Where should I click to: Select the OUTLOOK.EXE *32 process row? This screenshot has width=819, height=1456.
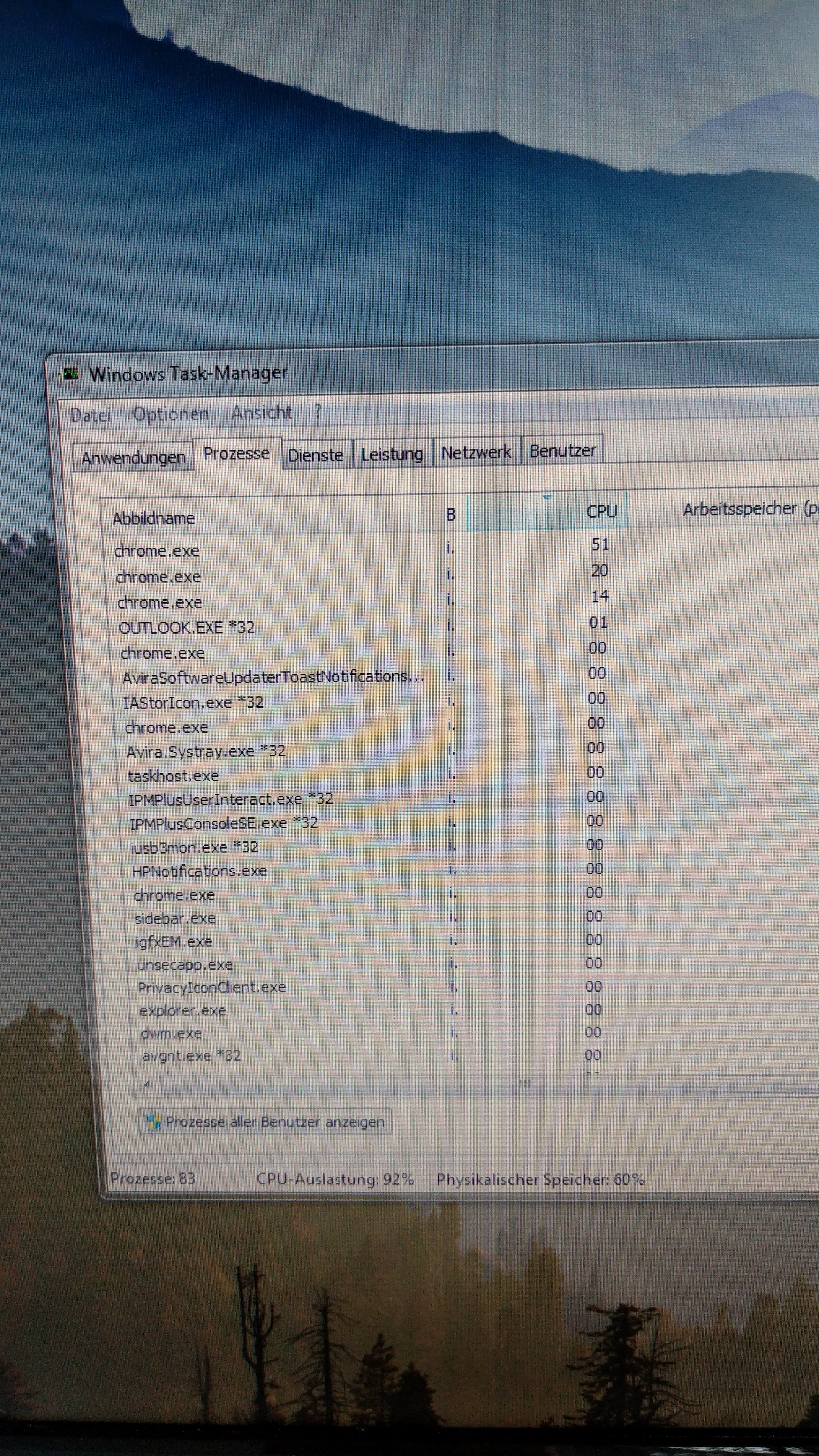pyautogui.click(x=187, y=628)
